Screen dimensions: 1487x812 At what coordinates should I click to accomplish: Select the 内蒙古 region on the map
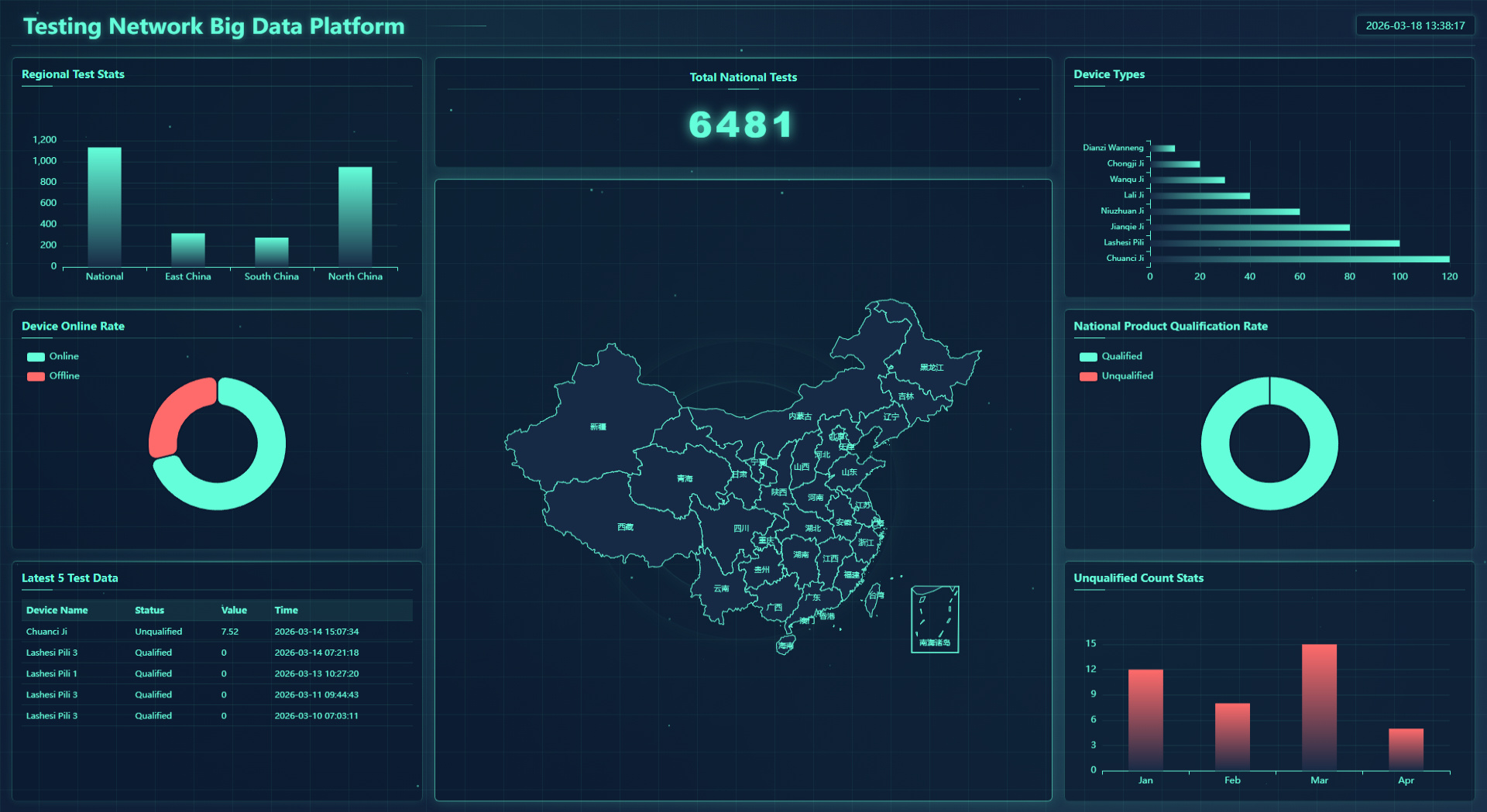click(x=800, y=416)
